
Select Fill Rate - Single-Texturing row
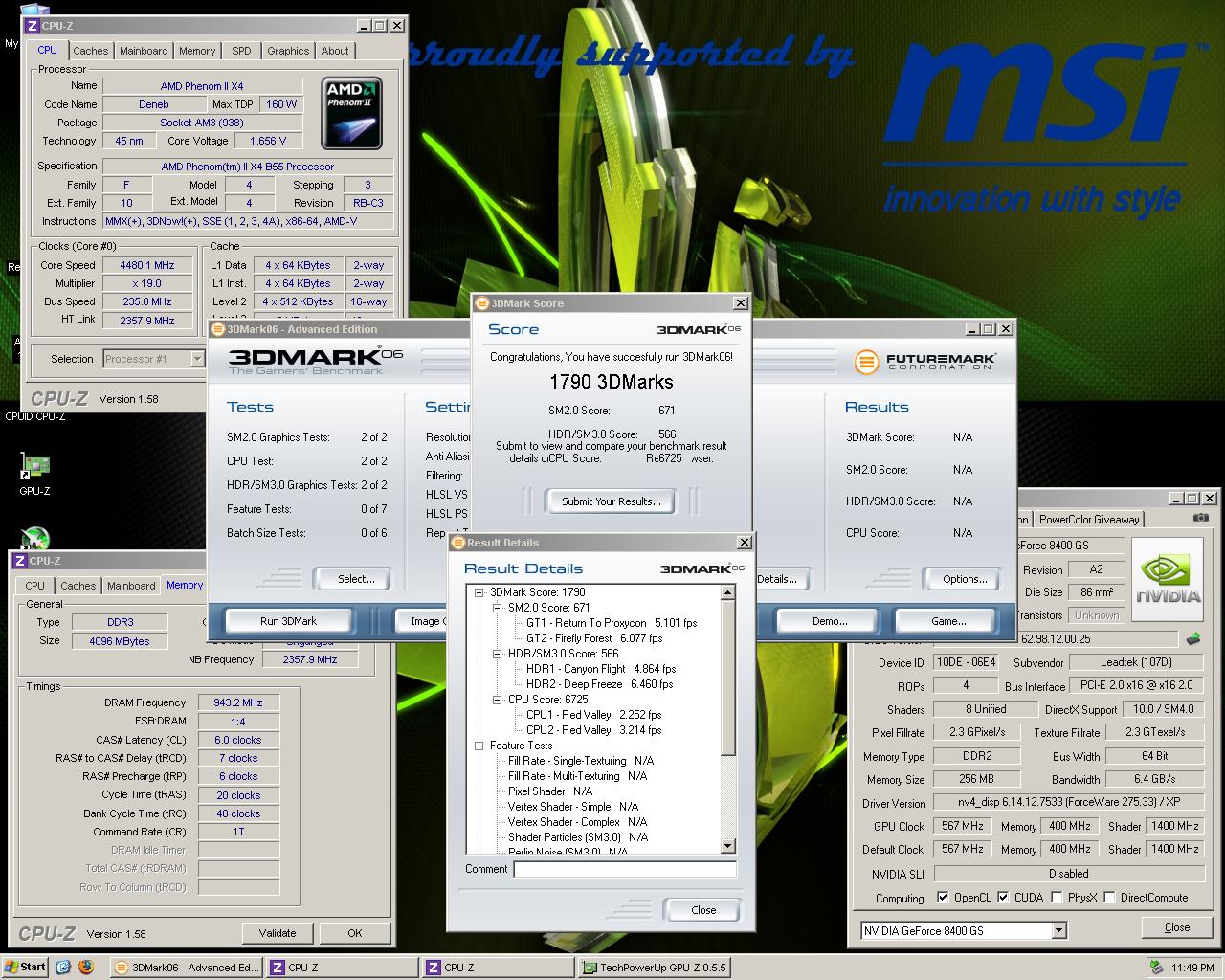581,761
